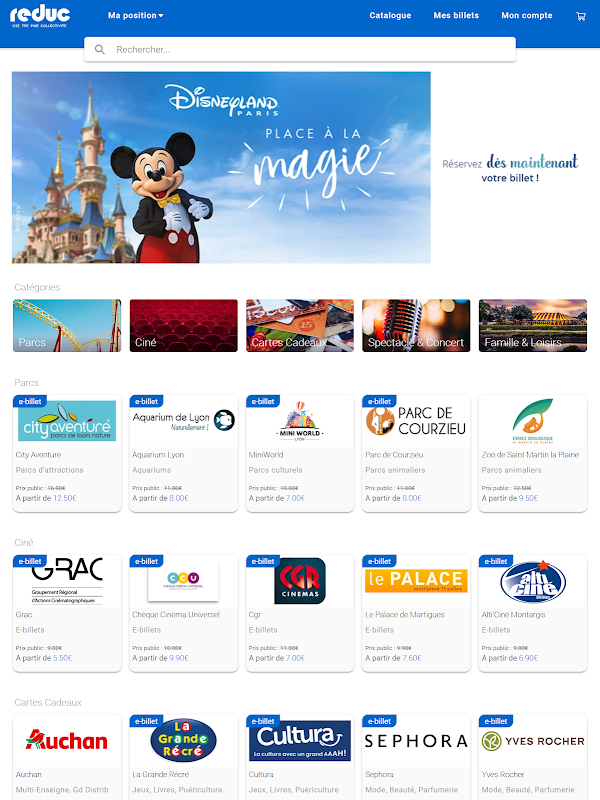Click the Cgr card title
This screenshot has height=800, width=600.
255,615
